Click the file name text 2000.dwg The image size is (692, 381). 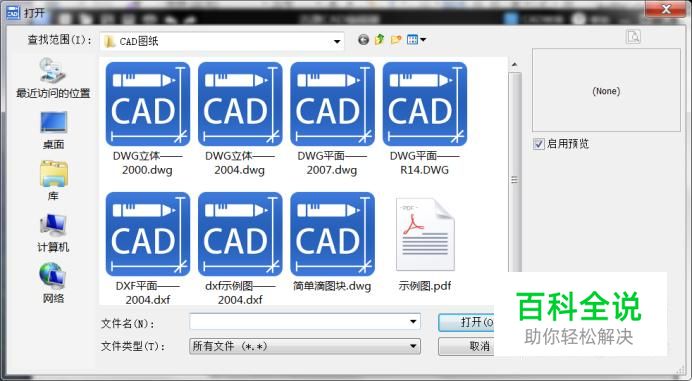tap(147, 170)
